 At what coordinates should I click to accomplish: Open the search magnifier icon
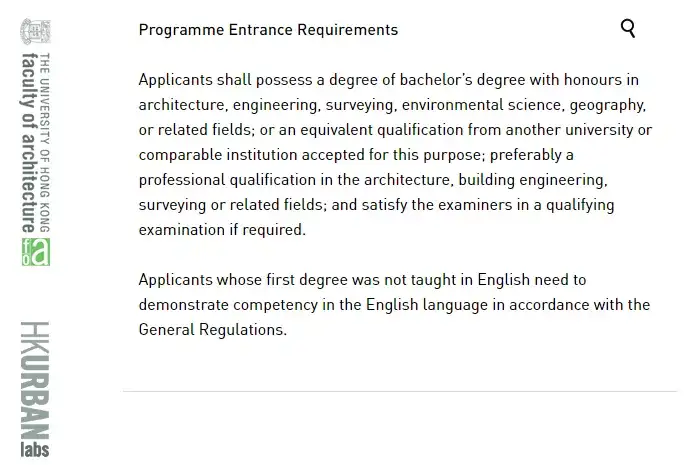628,29
